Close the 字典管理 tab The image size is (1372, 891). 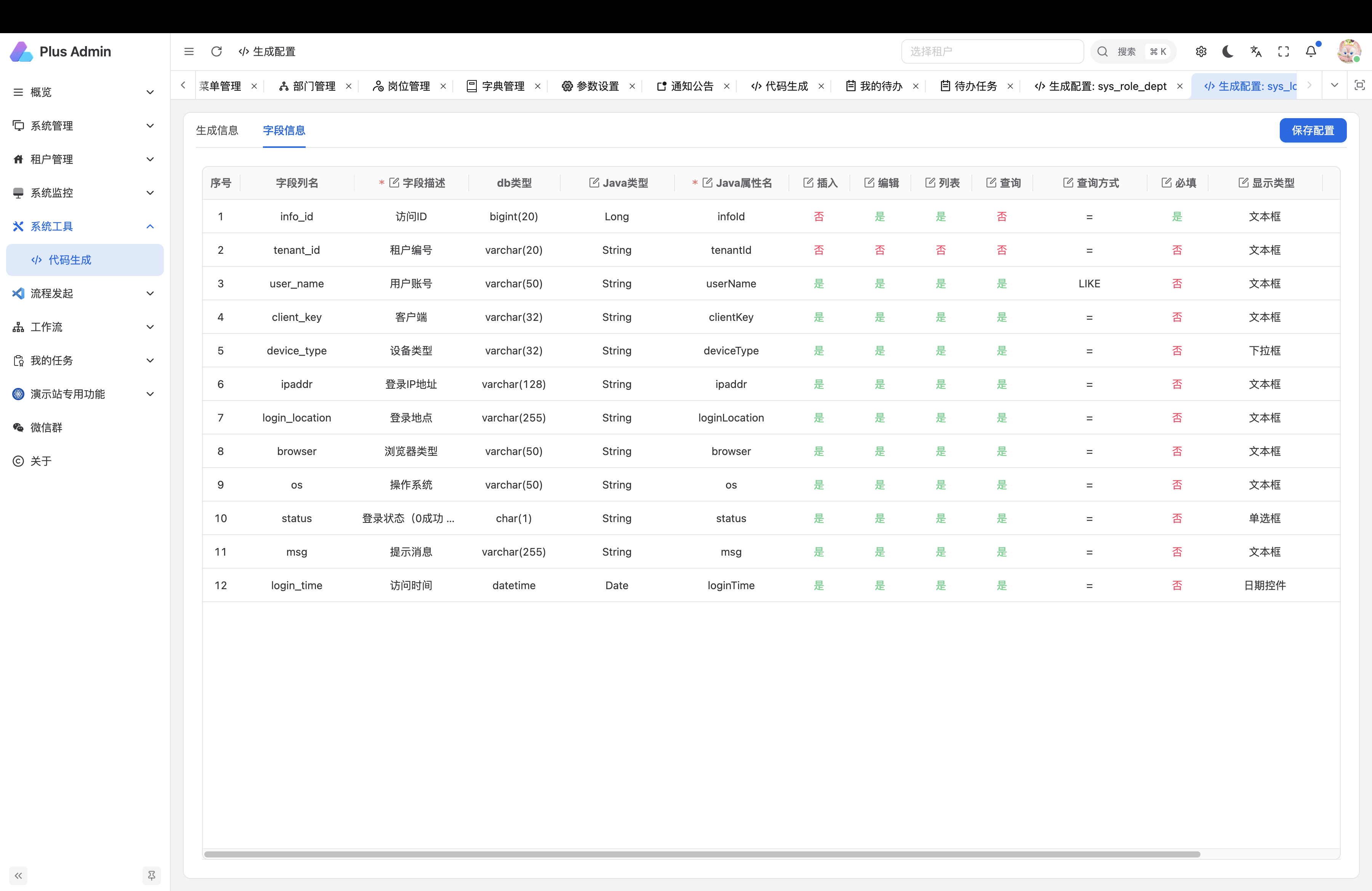click(x=537, y=86)
